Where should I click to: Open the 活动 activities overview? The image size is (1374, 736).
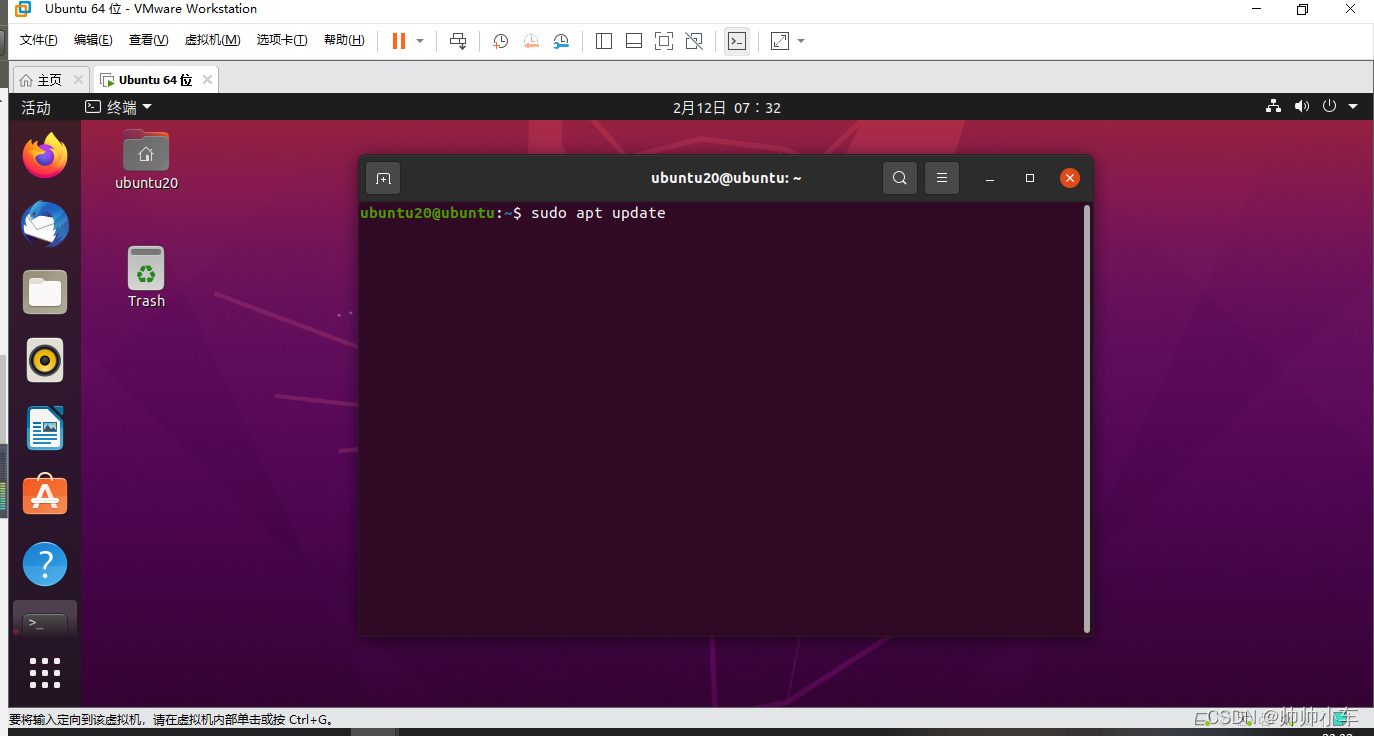click(36, 107)
